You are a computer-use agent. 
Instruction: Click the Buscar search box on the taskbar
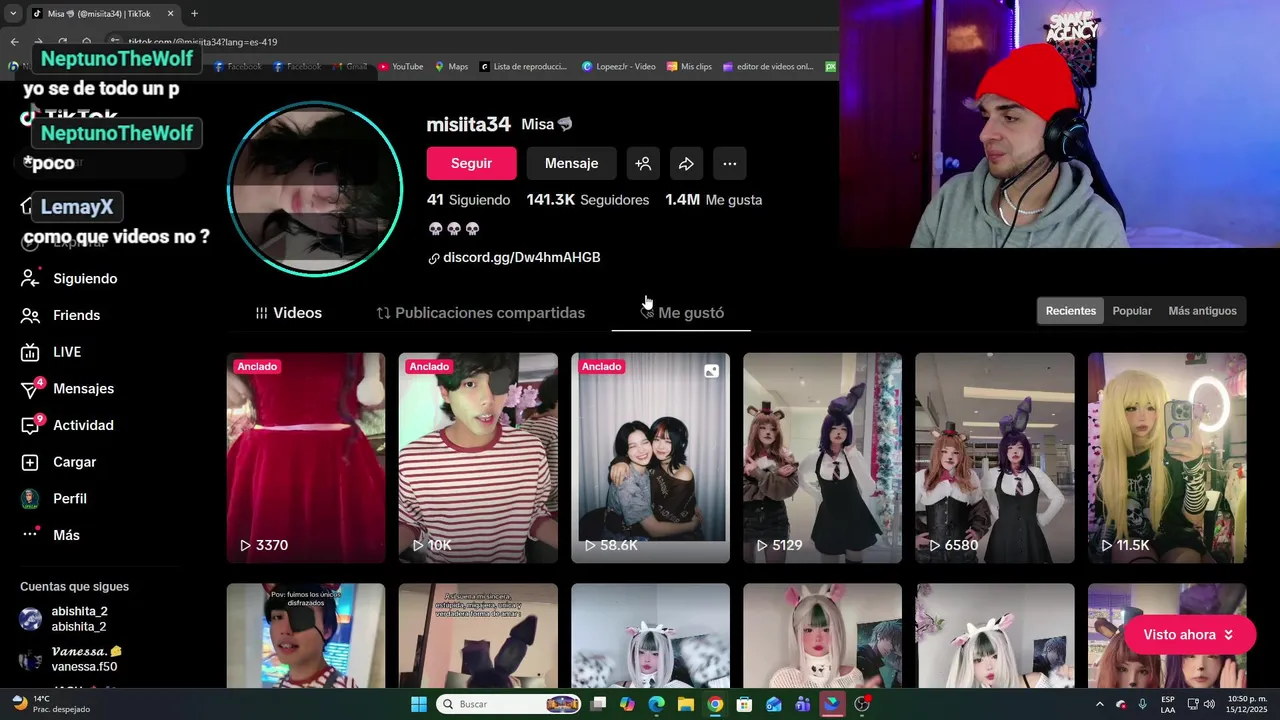tap(510, 704)
